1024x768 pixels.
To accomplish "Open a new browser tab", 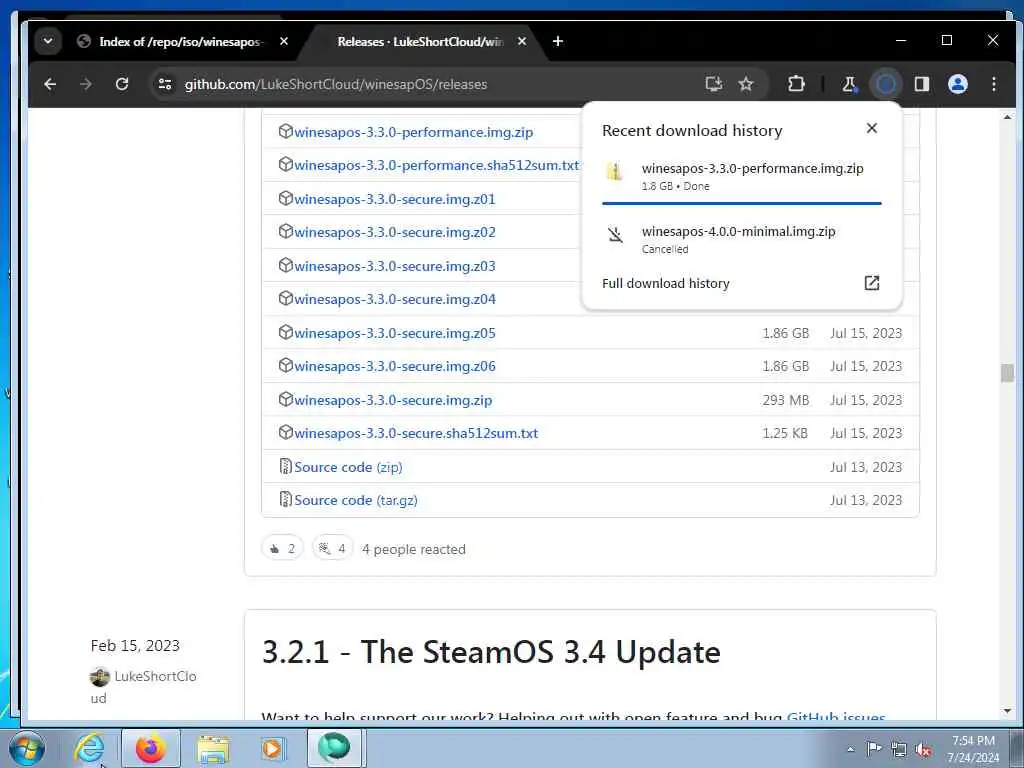I will click(558, 41).
